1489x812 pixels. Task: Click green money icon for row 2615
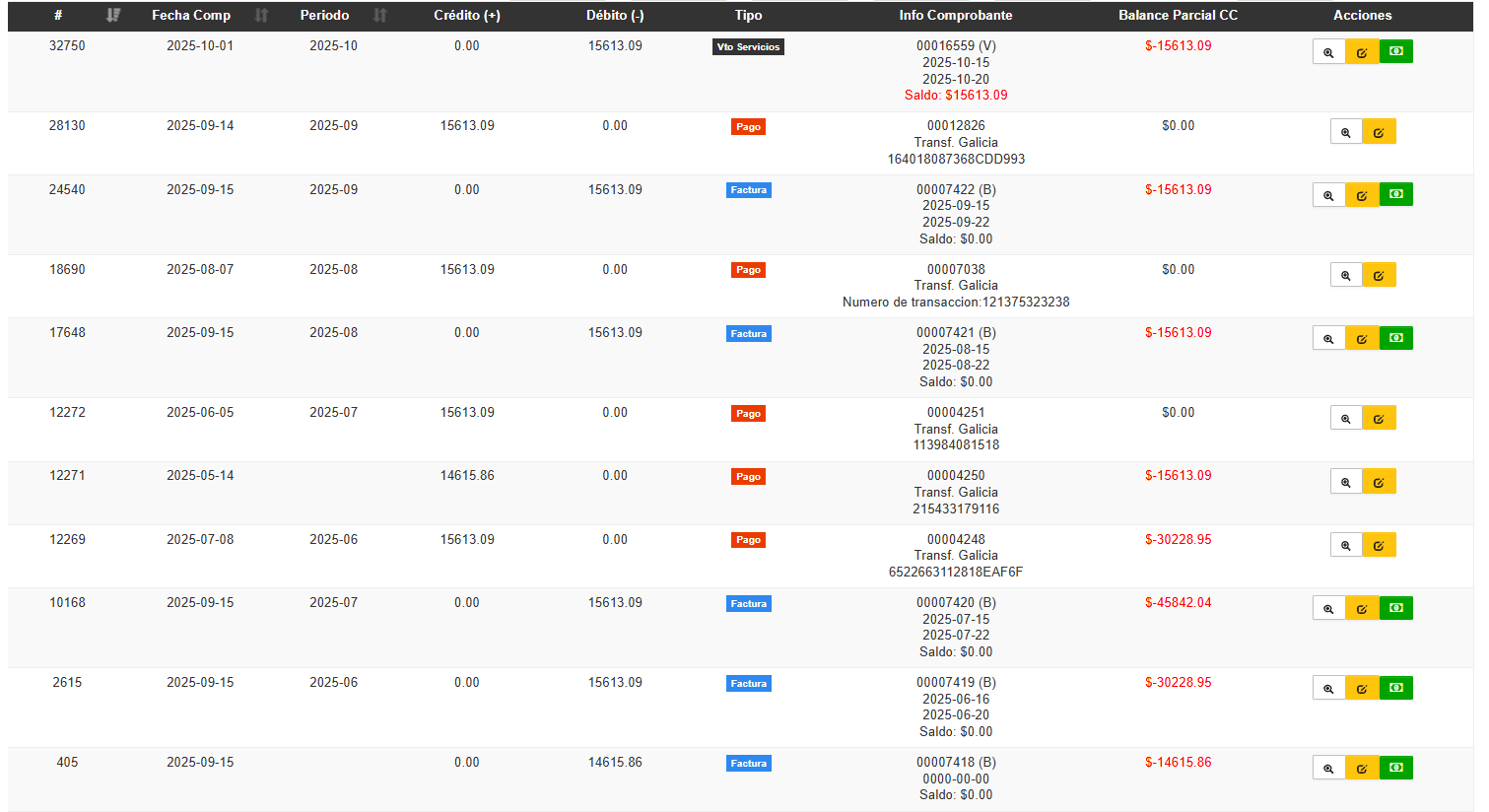click(1395, 688)
